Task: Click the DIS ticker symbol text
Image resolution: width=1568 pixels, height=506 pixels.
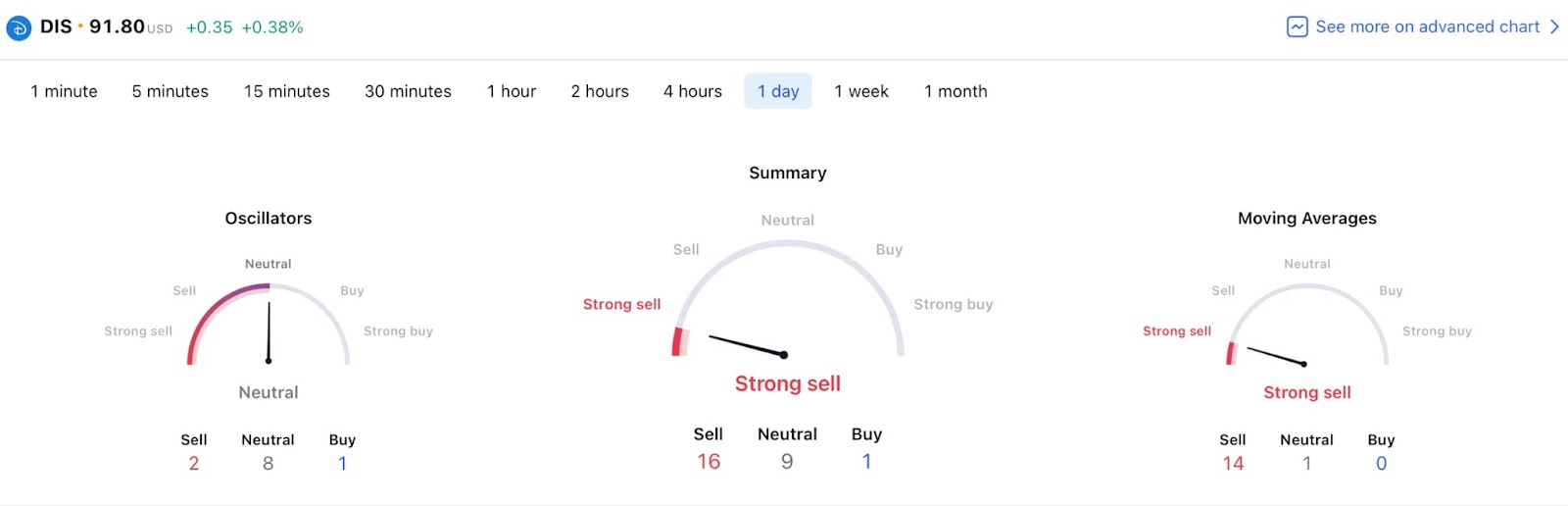Action: click(56, 26)
